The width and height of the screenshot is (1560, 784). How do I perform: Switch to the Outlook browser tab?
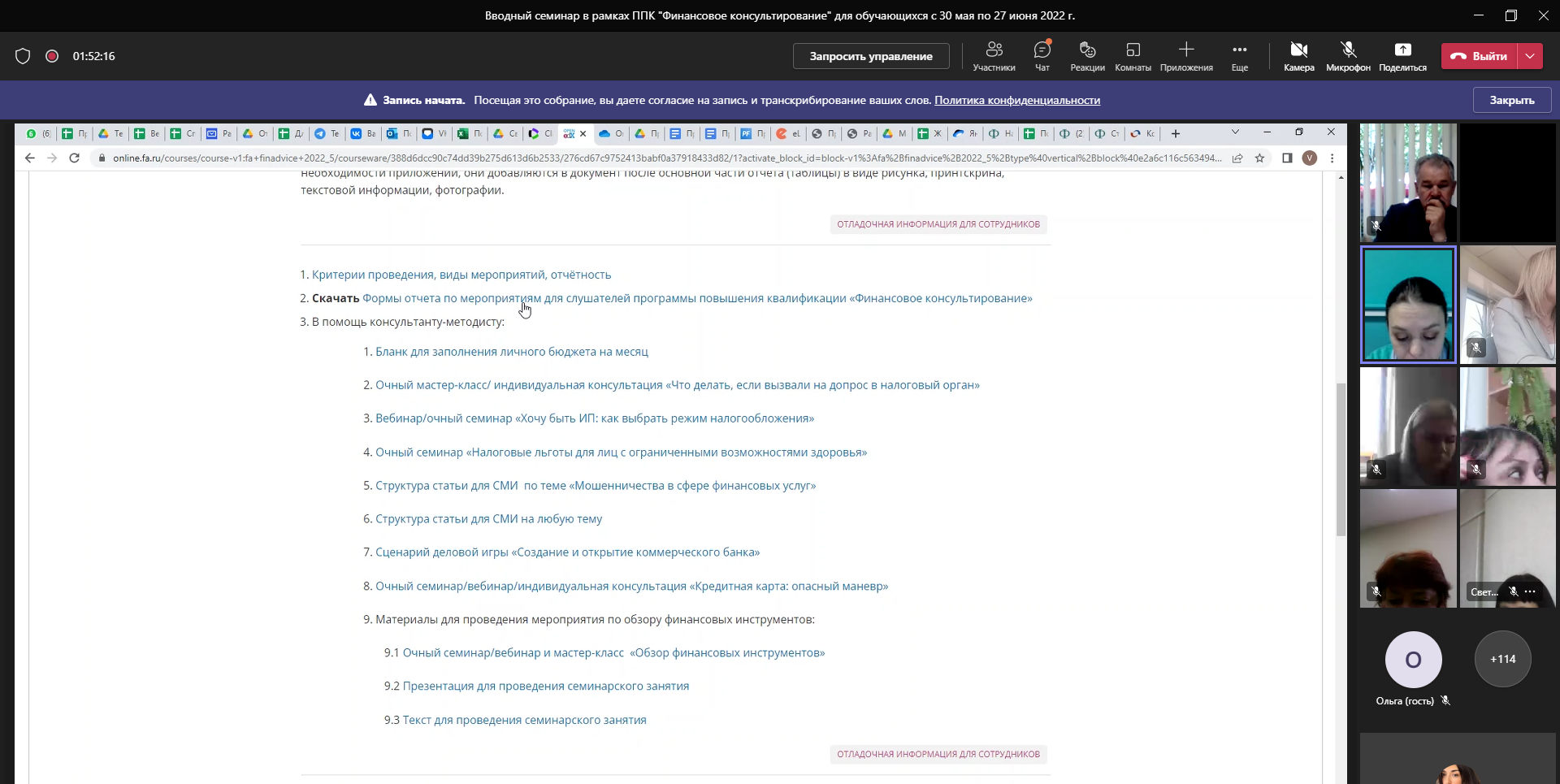pos(399,134)
